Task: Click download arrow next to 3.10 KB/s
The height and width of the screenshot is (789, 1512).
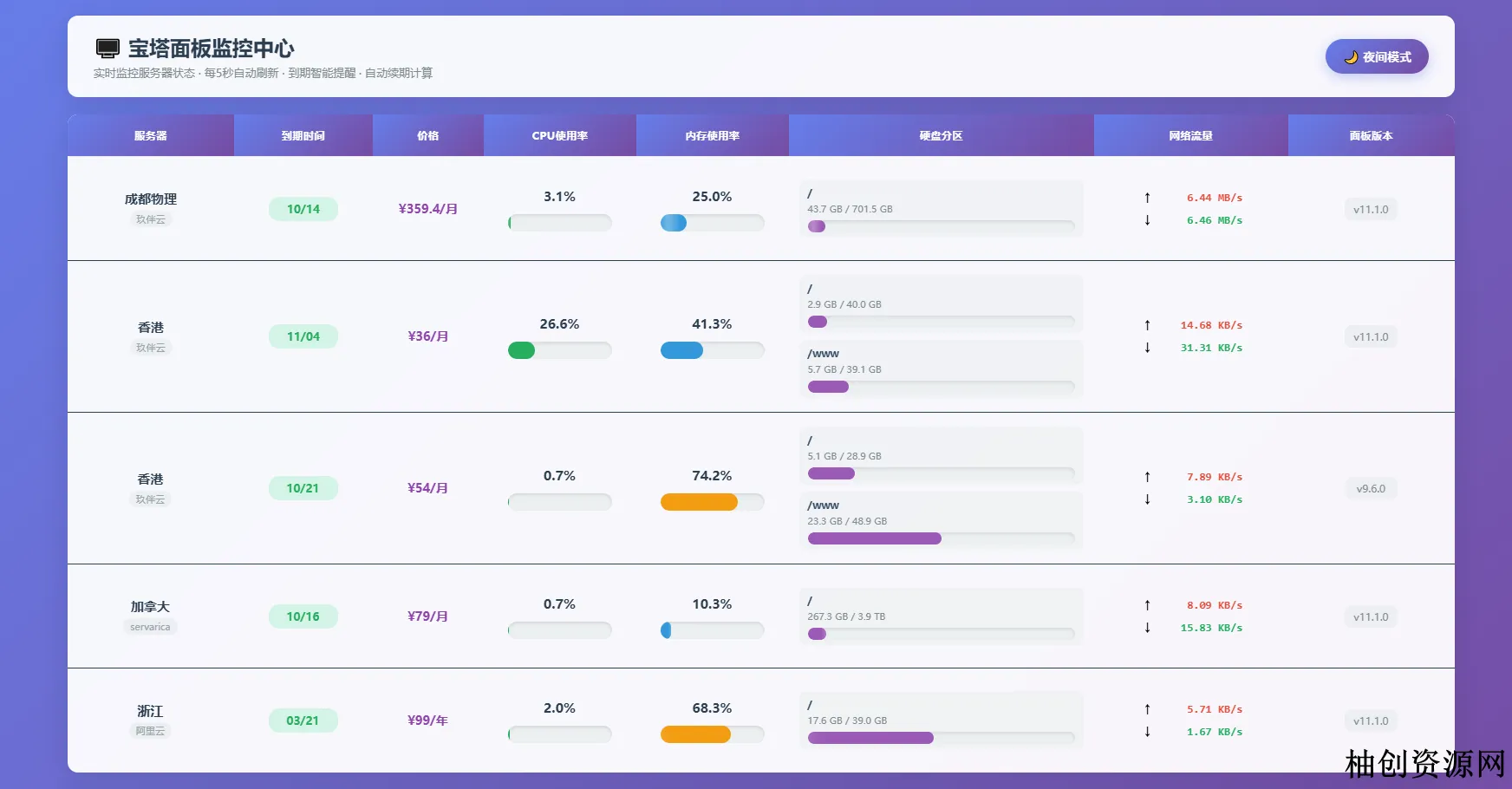Action: tap(1147, 499)
